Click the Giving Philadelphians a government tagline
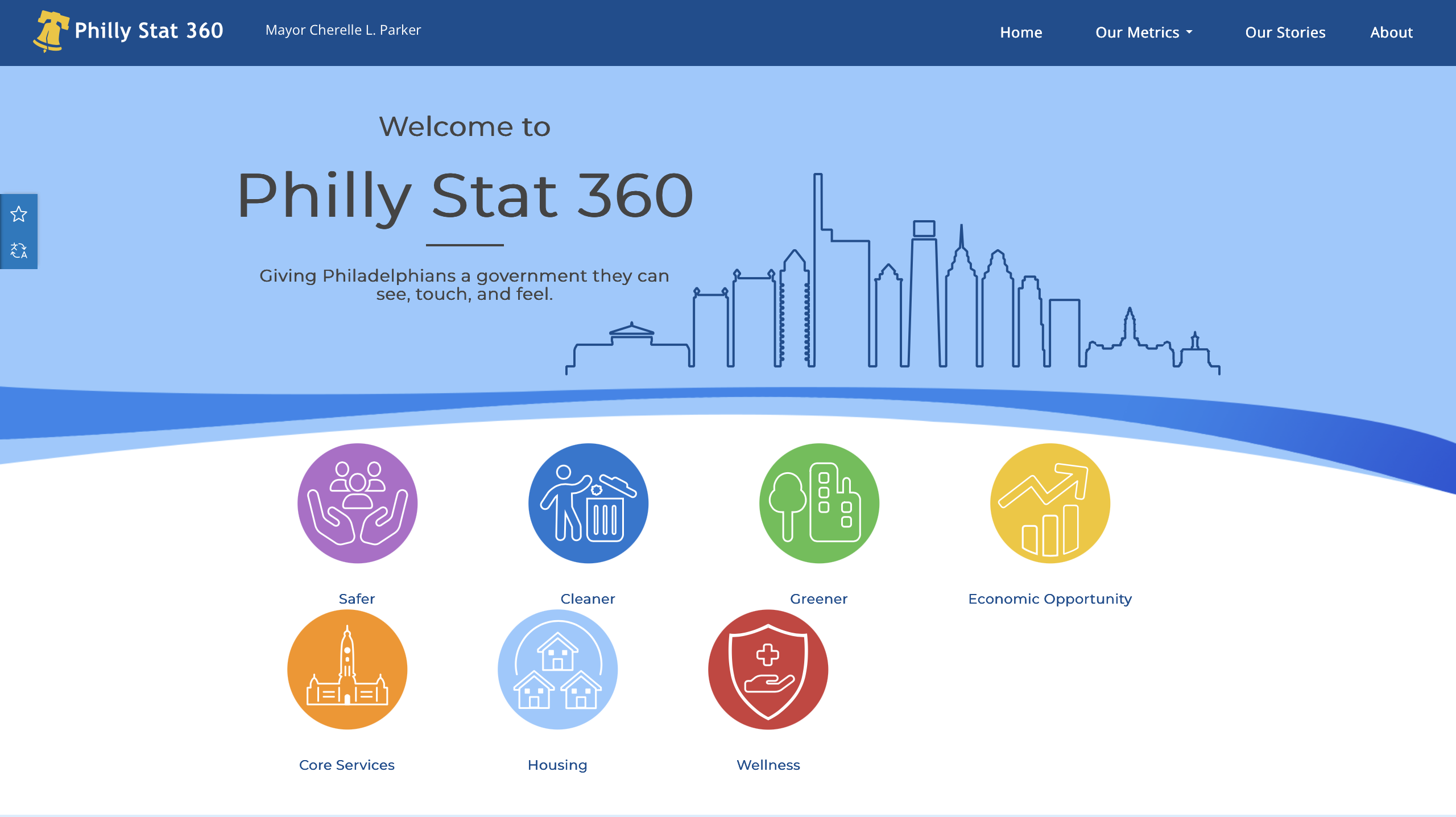 coord(465,284)
